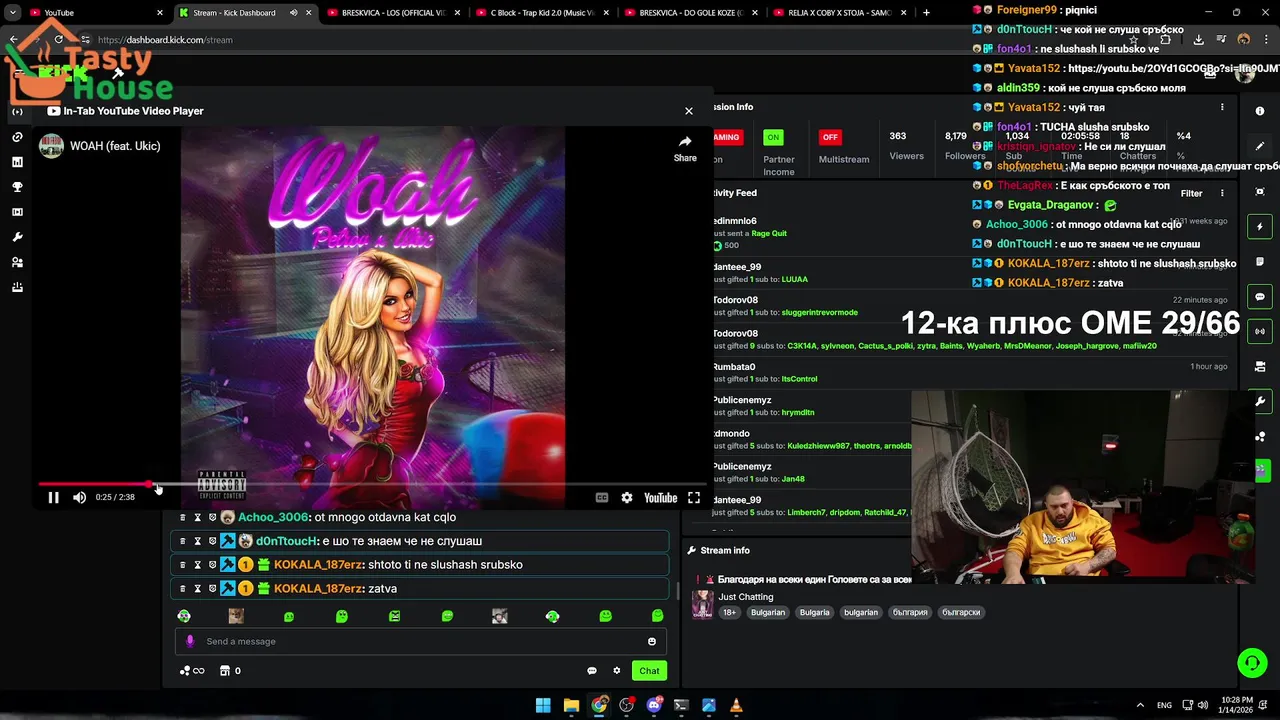This screenshot has width=1280, height=720.
Task: Timeout d0nTtoucH with hourglass icon
Action: [x=197, y=541]
